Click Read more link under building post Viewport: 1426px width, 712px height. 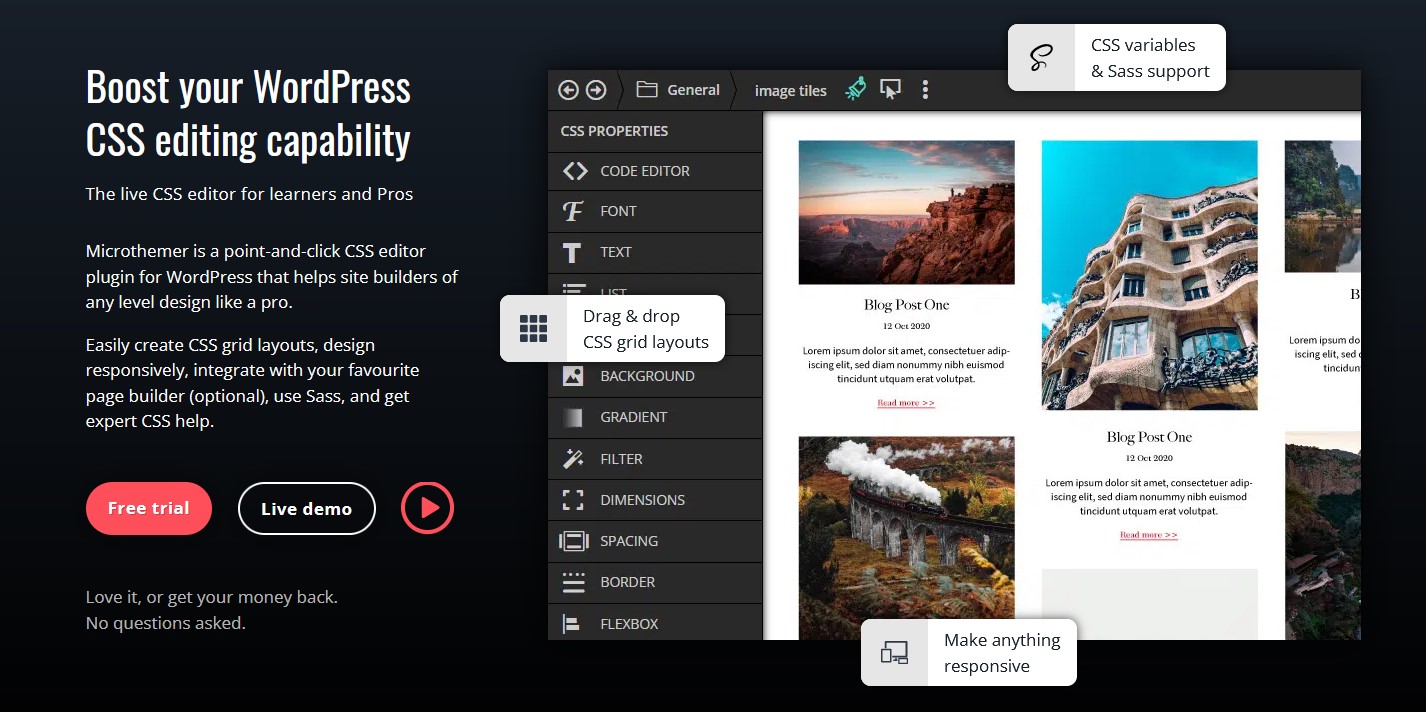(x=1149, y=535)
